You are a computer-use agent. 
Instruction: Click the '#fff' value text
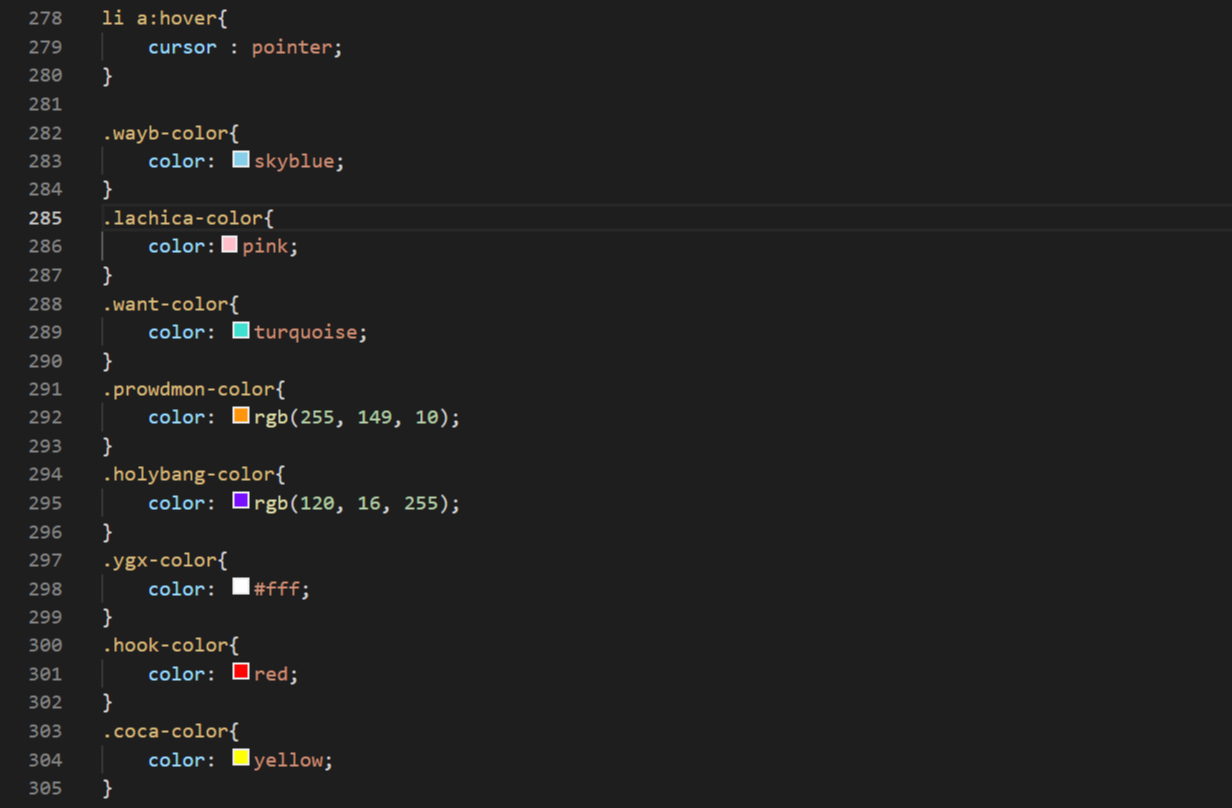pos(276,589)
